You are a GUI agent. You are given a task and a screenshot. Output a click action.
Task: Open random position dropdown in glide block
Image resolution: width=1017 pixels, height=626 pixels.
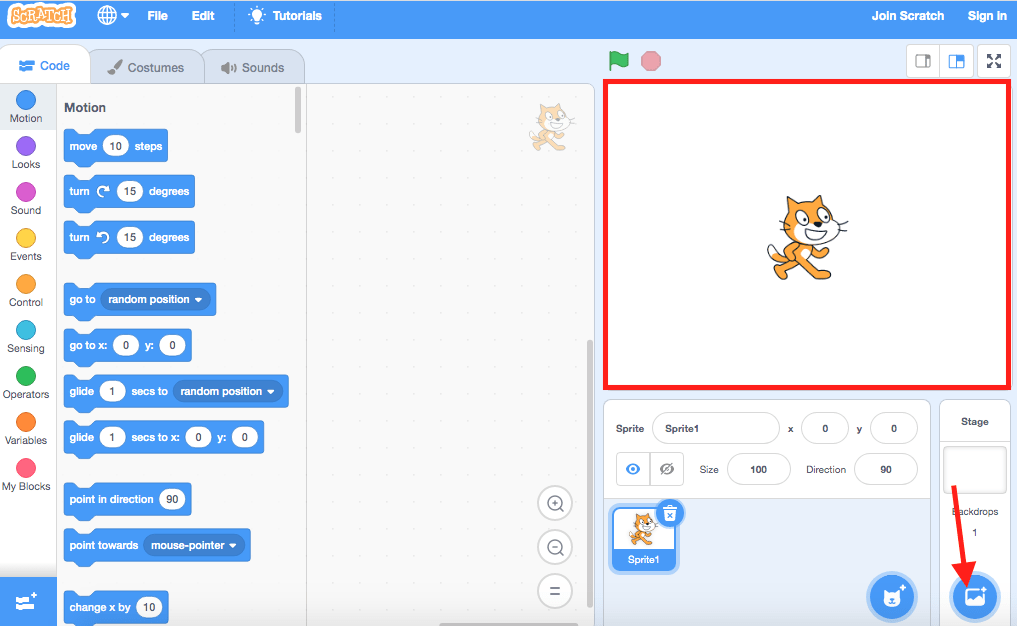[x=228, y=391]
